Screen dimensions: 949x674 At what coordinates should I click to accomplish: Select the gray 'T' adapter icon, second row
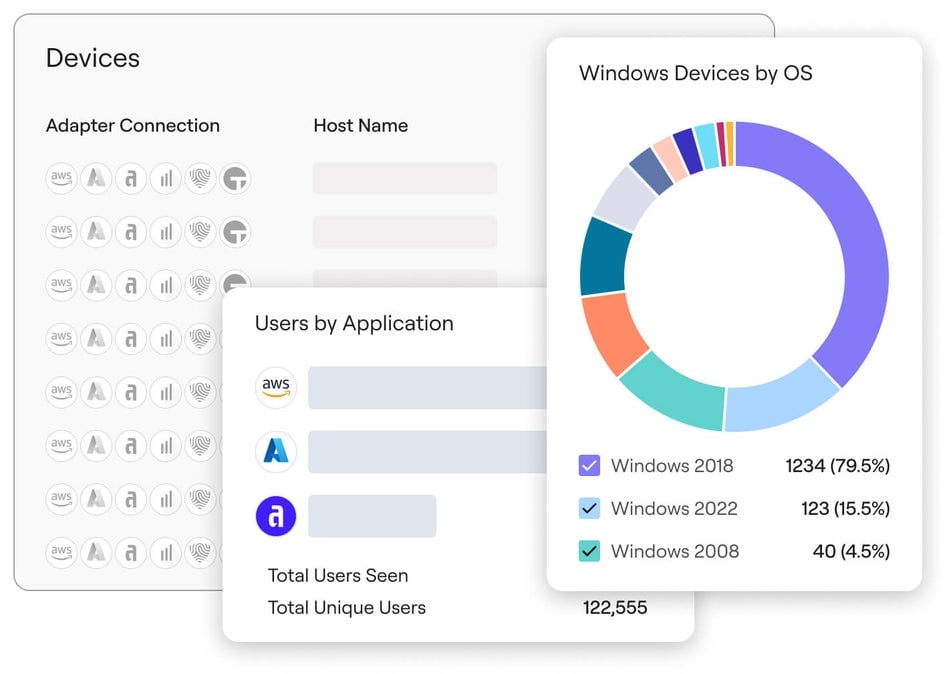click(x=238, y=231)
